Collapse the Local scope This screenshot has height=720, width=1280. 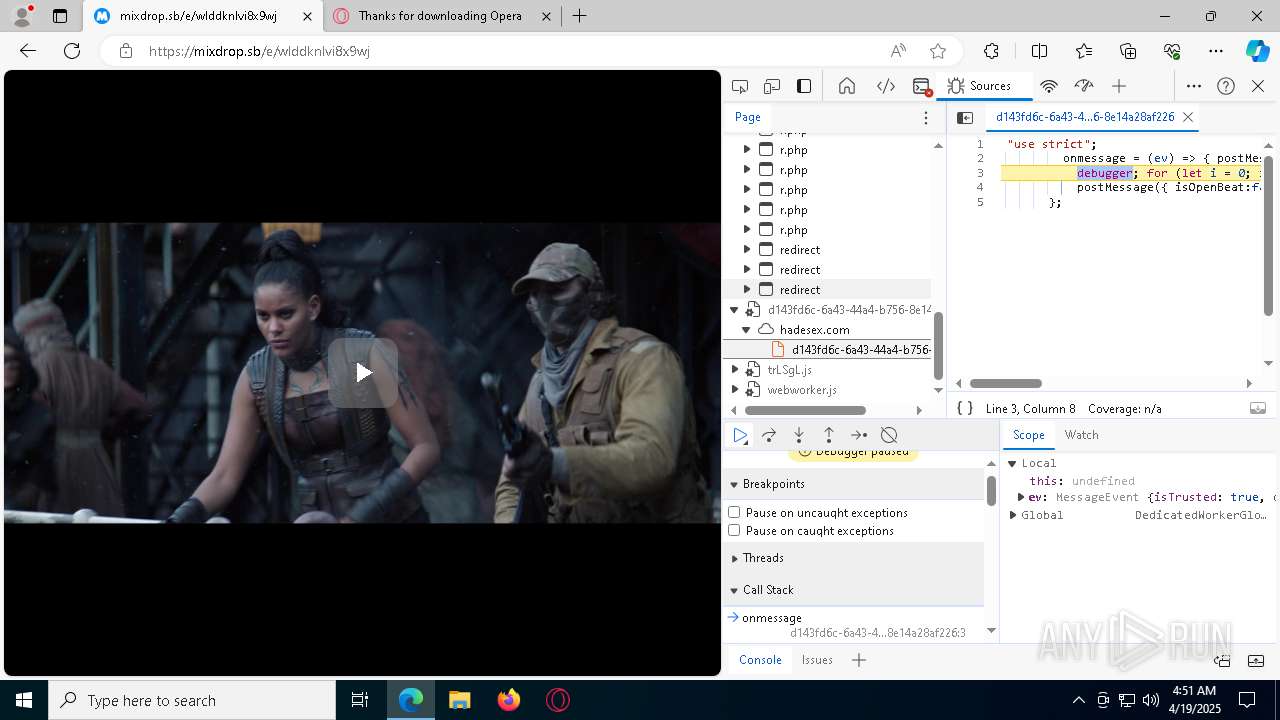(1012, 463)
